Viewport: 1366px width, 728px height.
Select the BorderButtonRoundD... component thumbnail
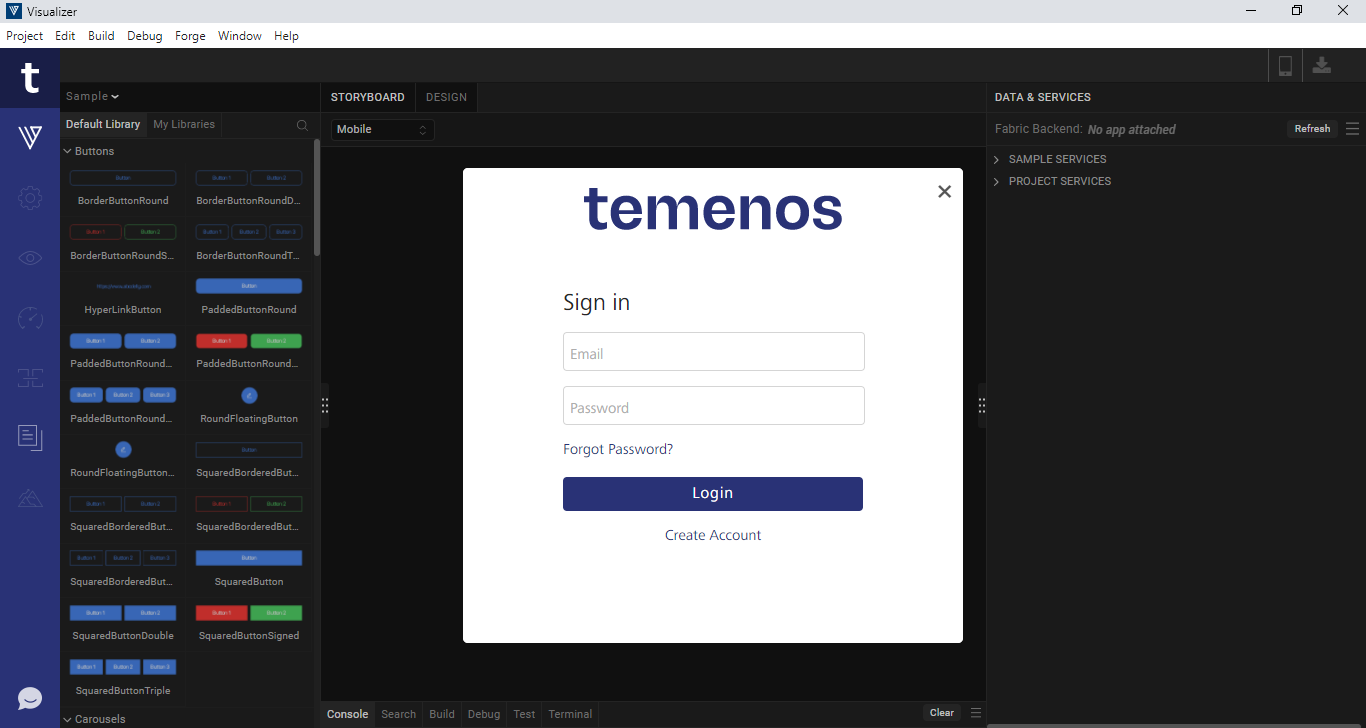click(x=249, y=178)
